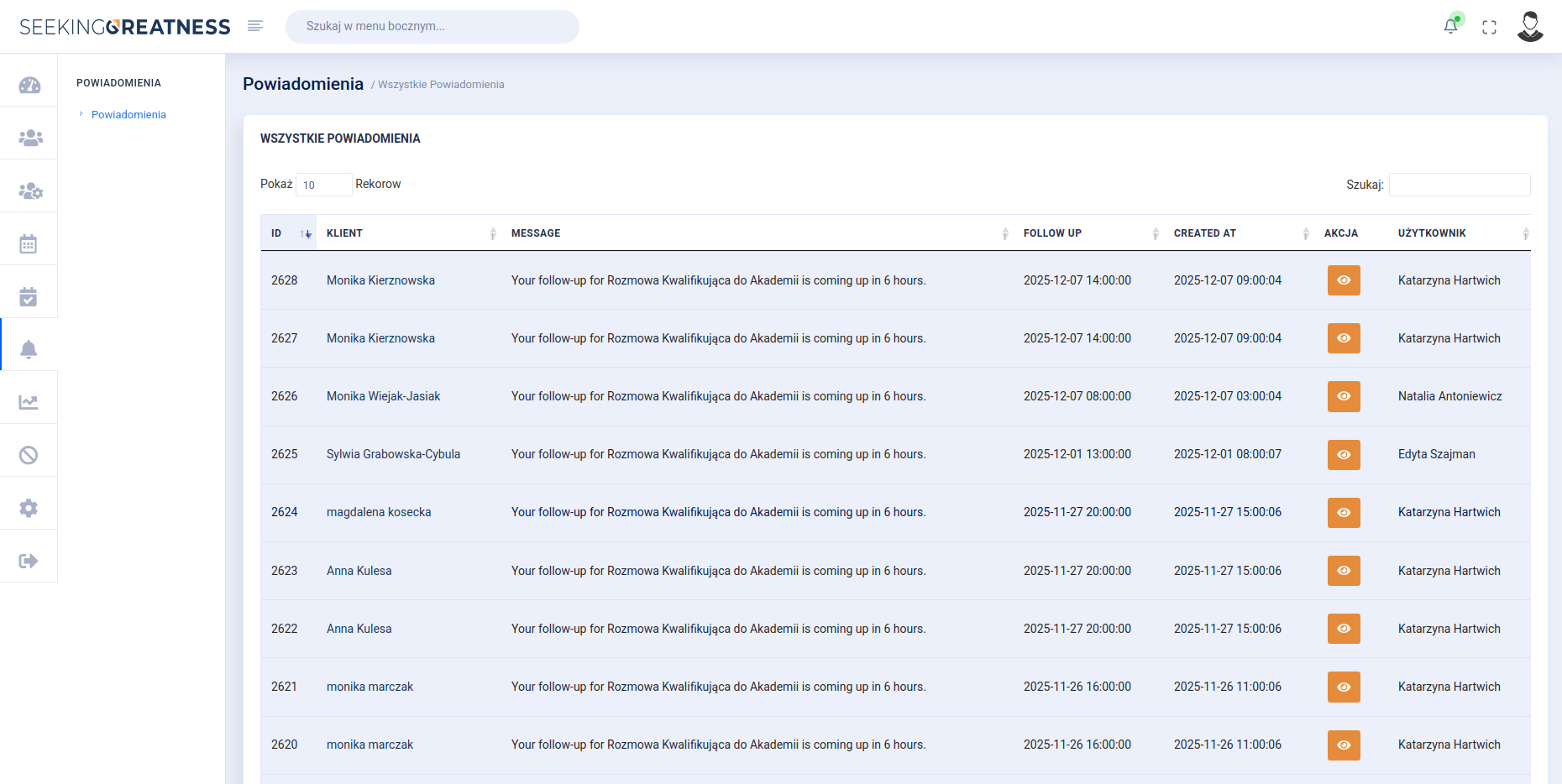The height and width of the screenshot is (784, 1562).
Task: Open Sylwia Grabowska-Cybula notification with eye button
Action: (1343, 454)
